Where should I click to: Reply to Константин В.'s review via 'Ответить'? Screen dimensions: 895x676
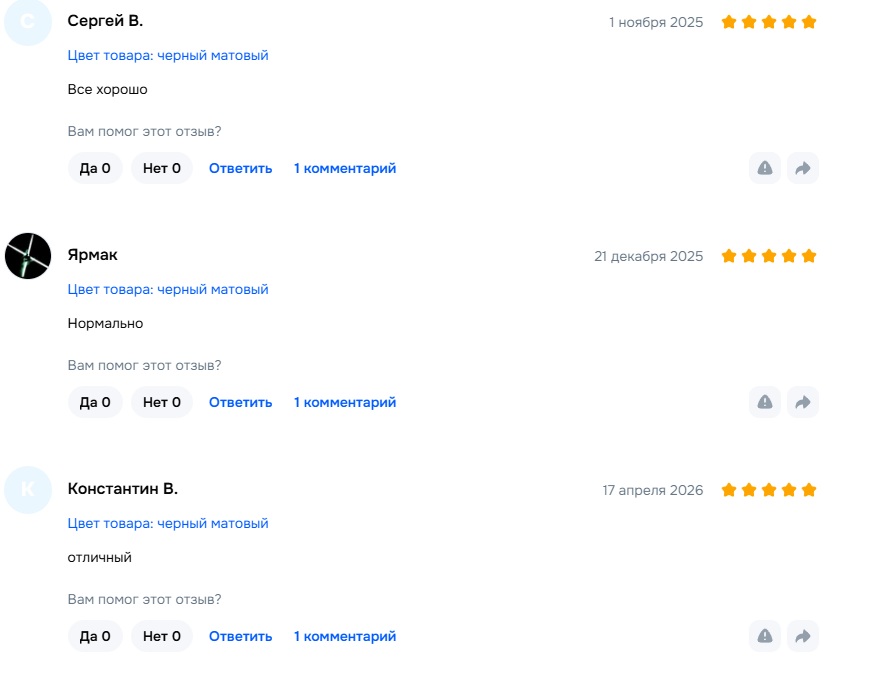click(x=240, y=636)
